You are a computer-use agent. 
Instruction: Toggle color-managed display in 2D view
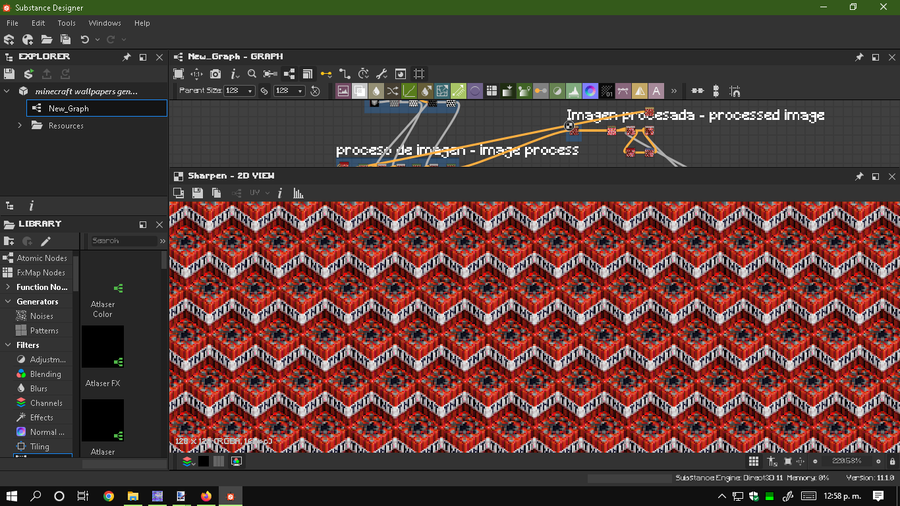tap(236, 461)
